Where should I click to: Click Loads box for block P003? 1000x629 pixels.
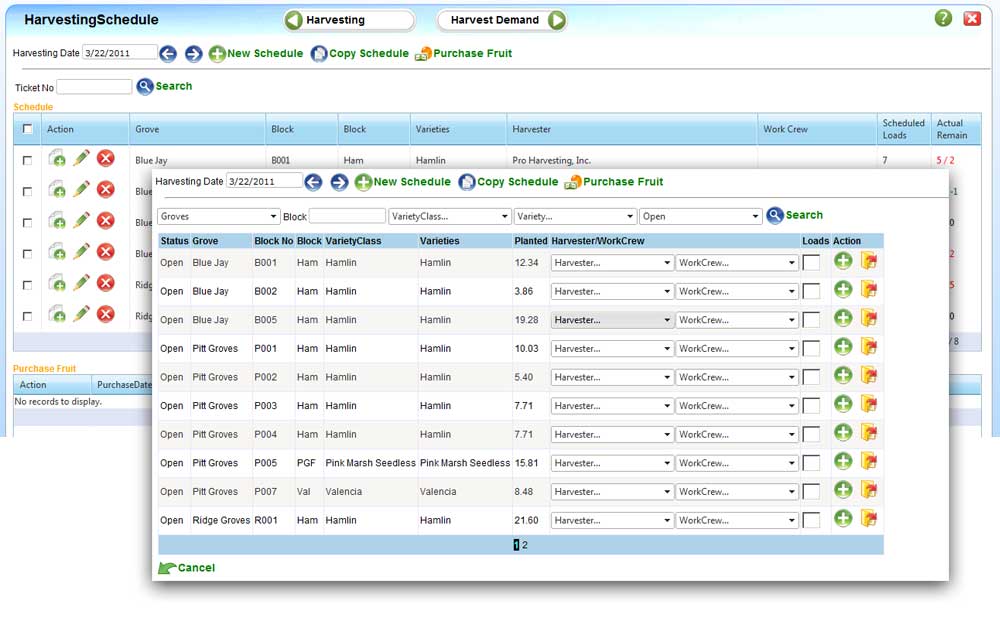coord(811,406)
